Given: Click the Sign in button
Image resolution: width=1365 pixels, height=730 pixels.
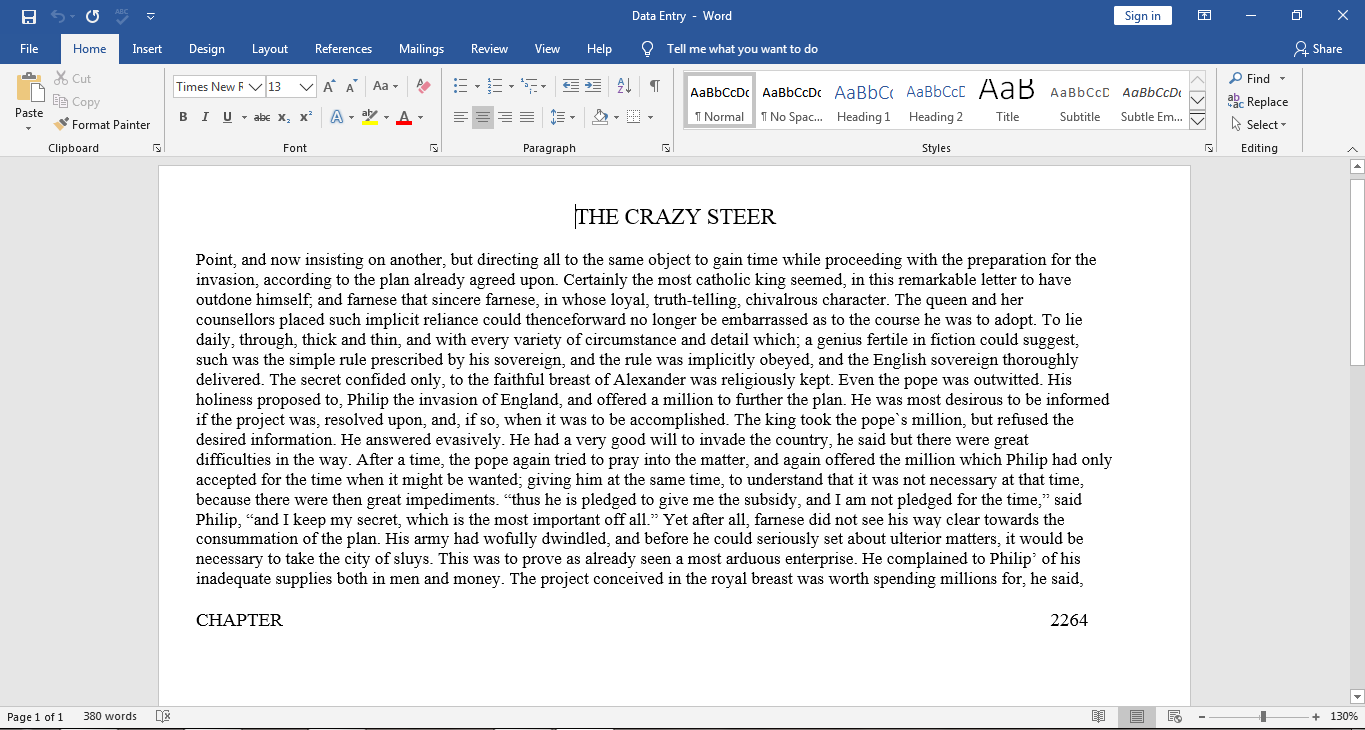Looking at the screenshot, I should (x=1142, y=16).
